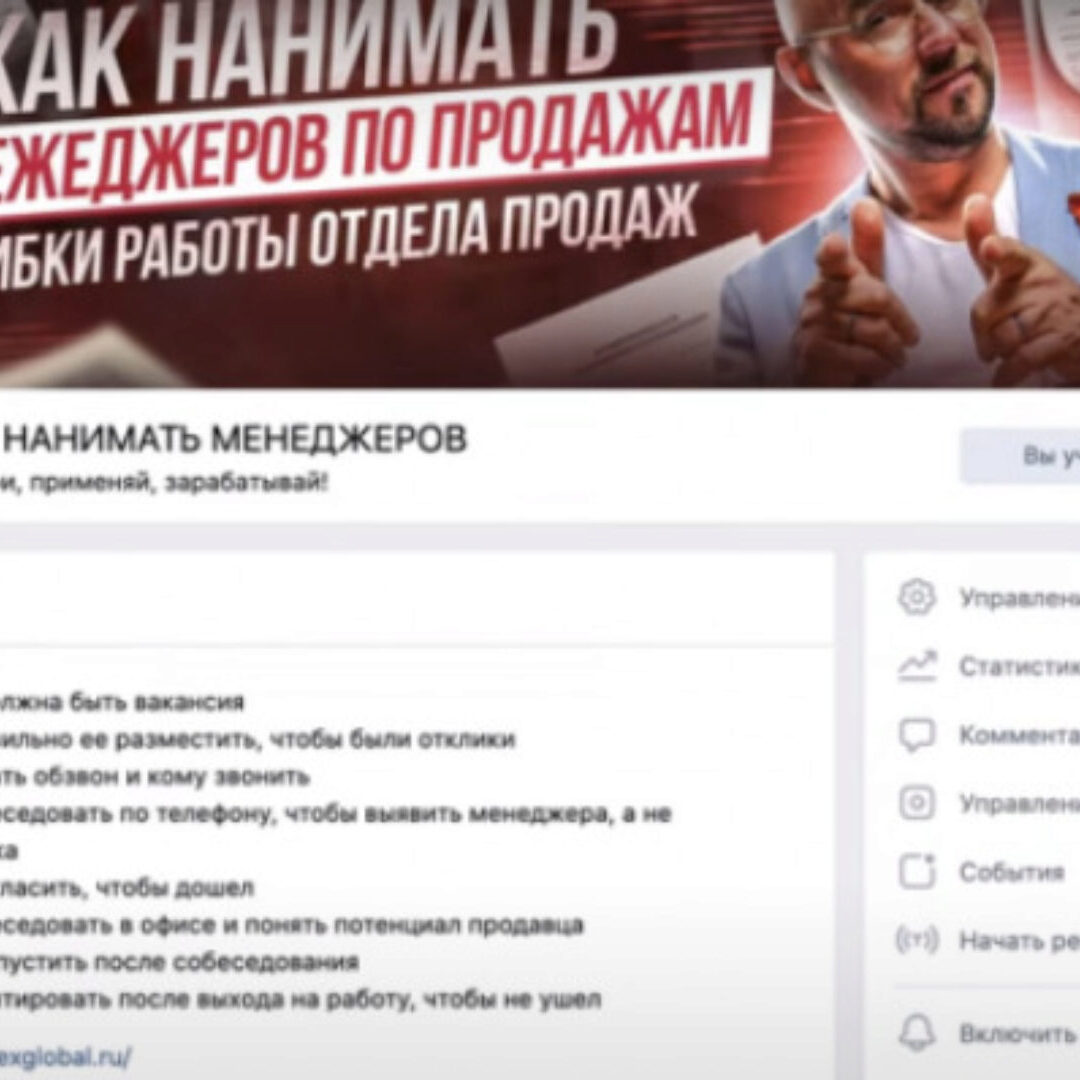
Task: Select the Статистика menu entry
Action: tap(1019, 666)
